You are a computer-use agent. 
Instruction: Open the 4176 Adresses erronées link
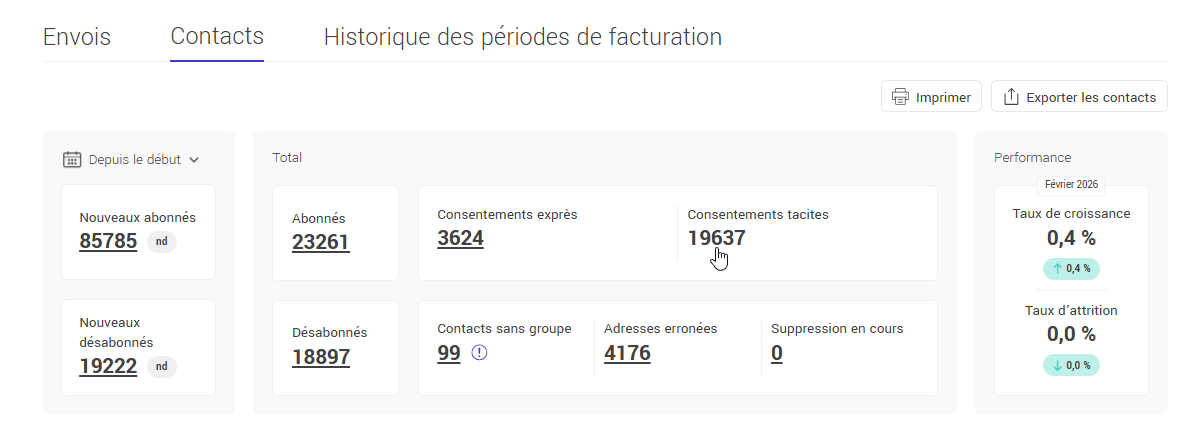(627, 353)
